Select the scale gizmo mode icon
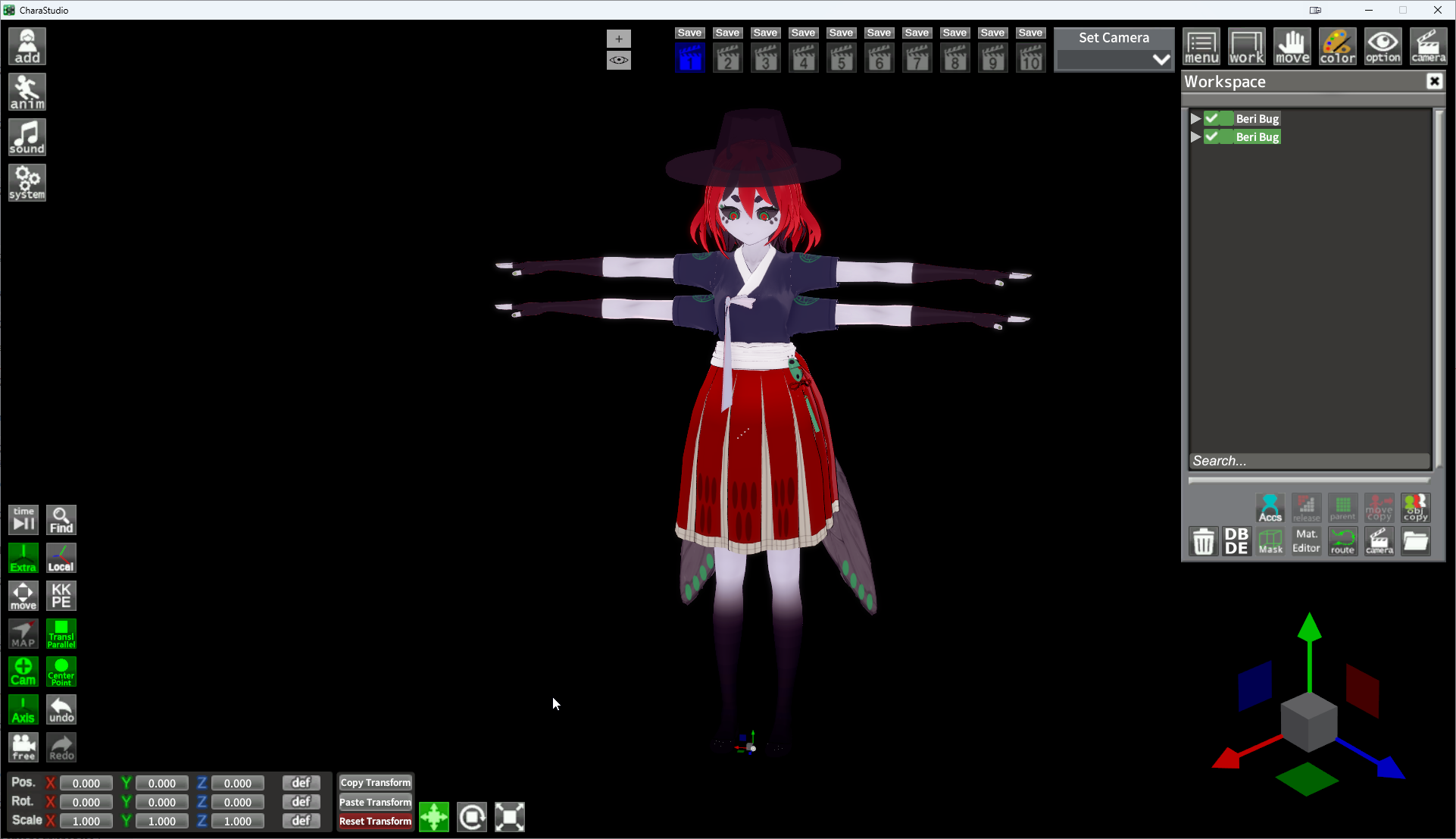This screenshot has height=839, width=1456. 510,817
